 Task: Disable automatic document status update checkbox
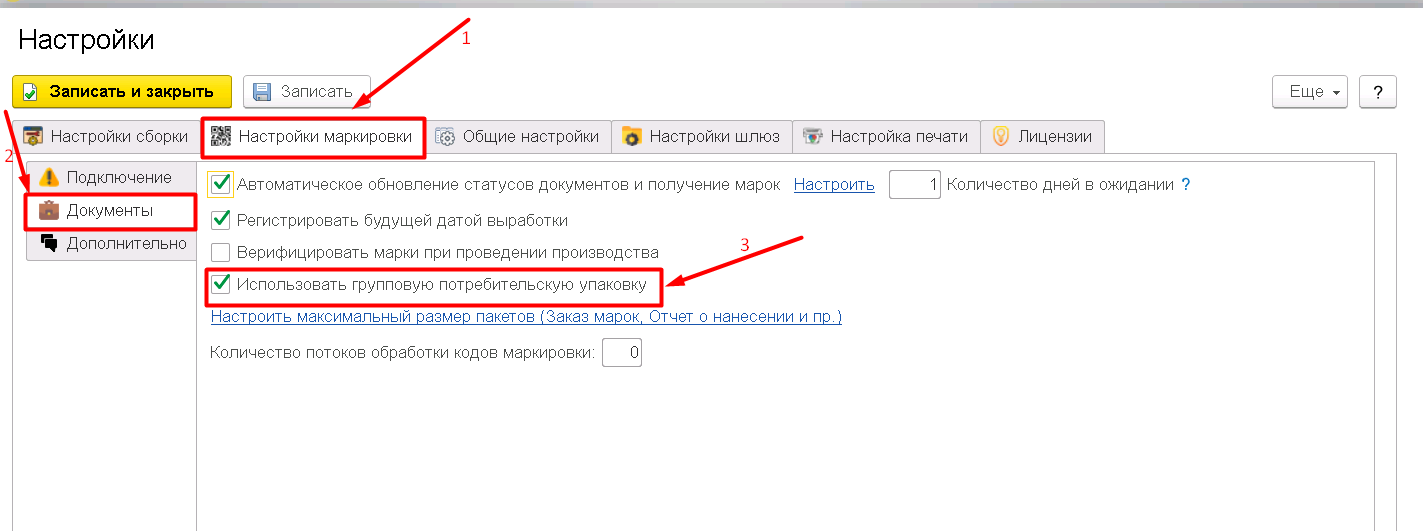click(x=221, y=185)
